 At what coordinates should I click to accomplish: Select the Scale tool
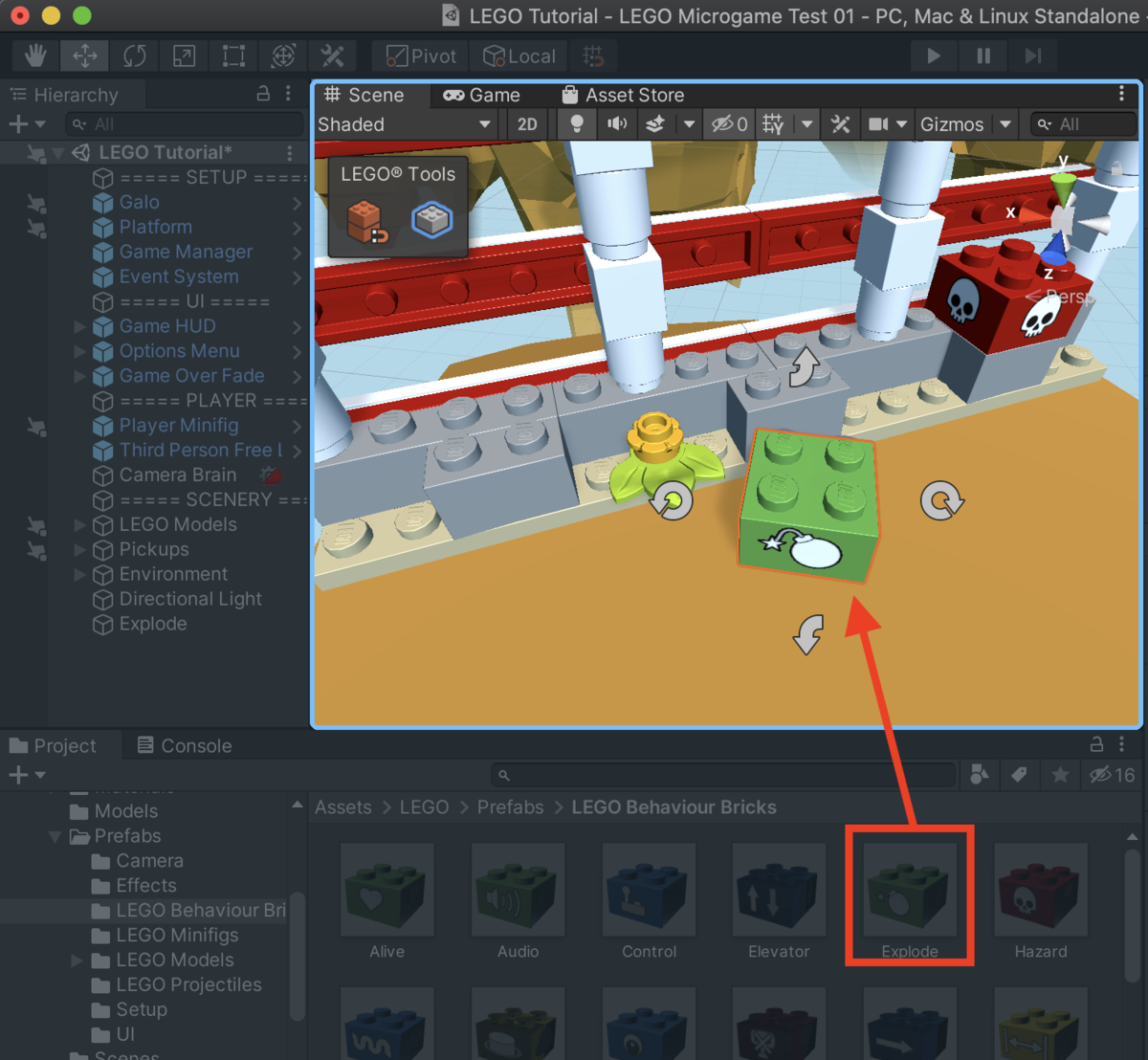point(184,55)
